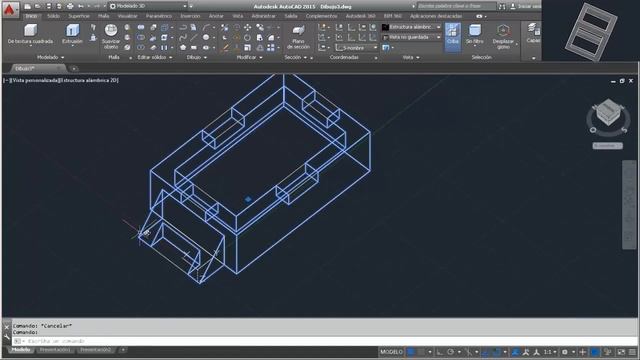Click the Sin filtro selection filter icon
Screen dimensions: 640x360
click(475, 31)
